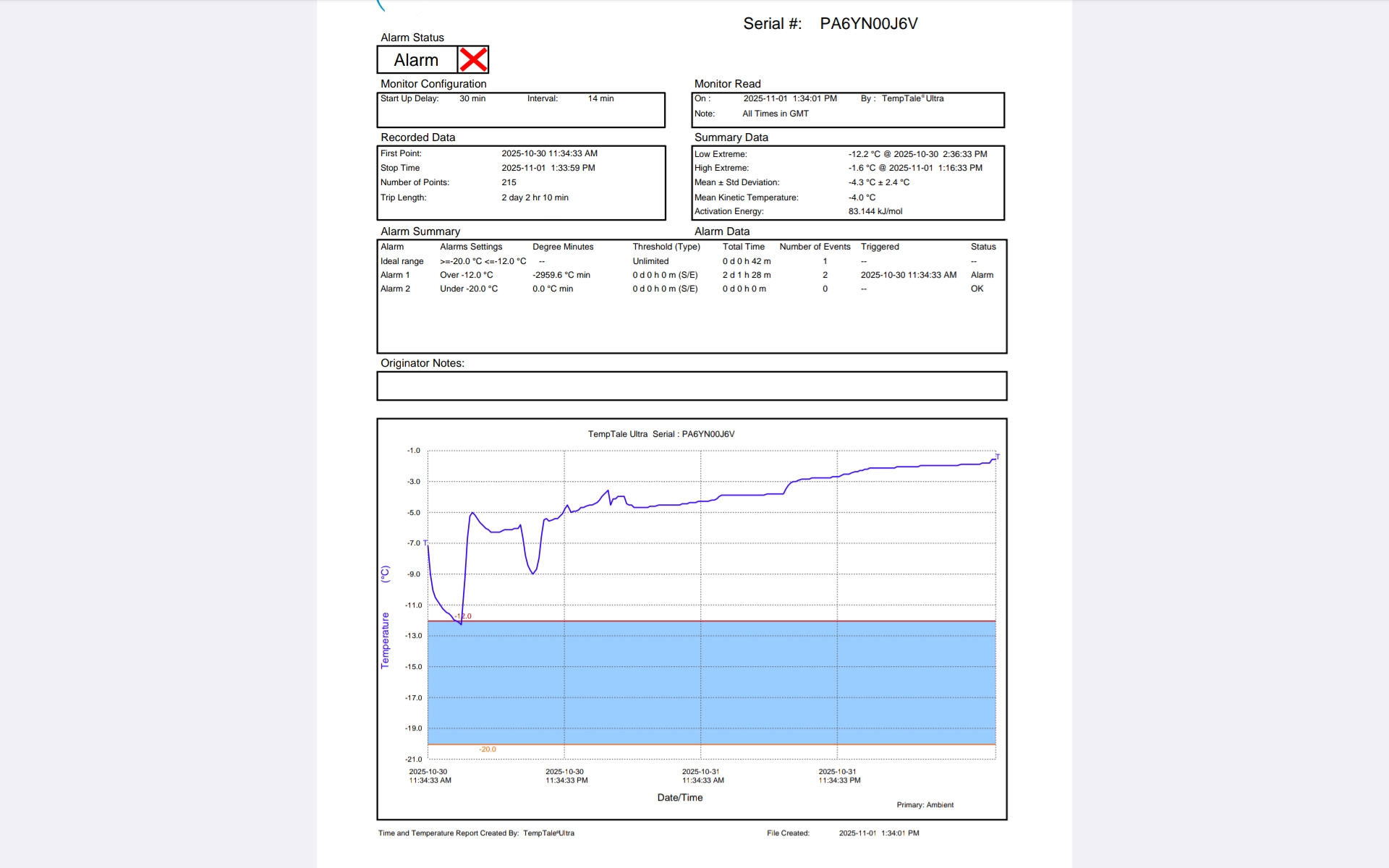Click the Start Up Delay 30 min value
The width and height of the screenshot is (1389, 868).
(472, 98)
